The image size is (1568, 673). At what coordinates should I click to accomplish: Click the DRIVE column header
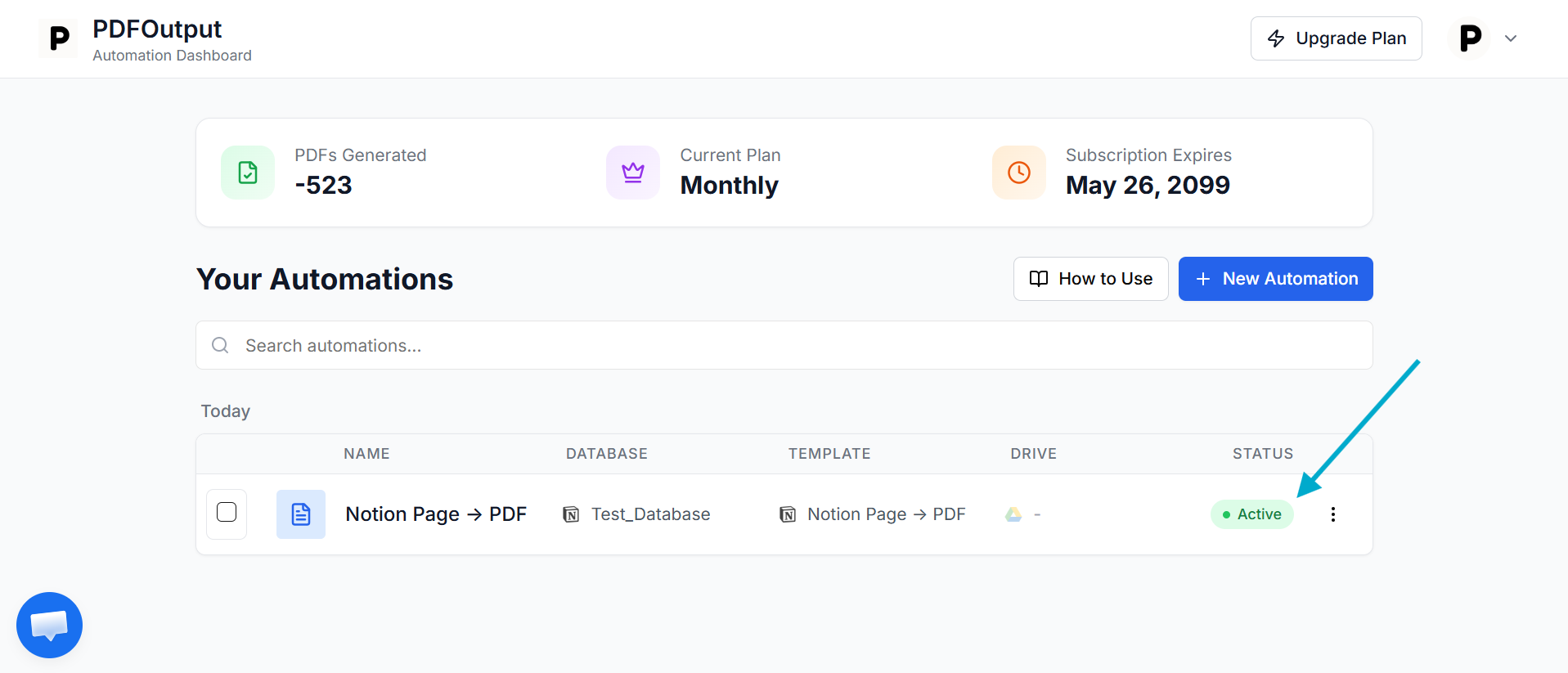[1034, 454]
